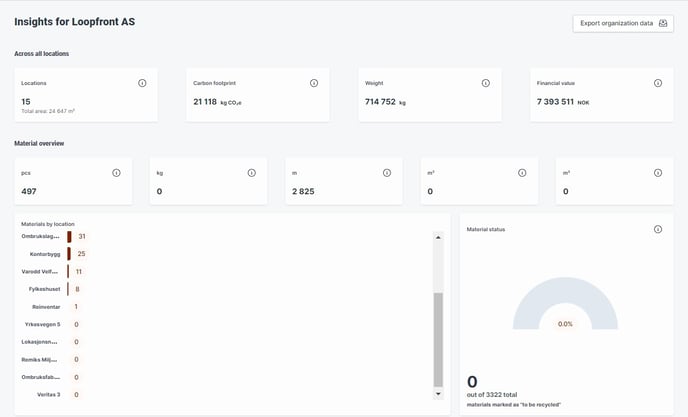
Task: Show info for the m card (2 825)
Action: tap(387, 173)
